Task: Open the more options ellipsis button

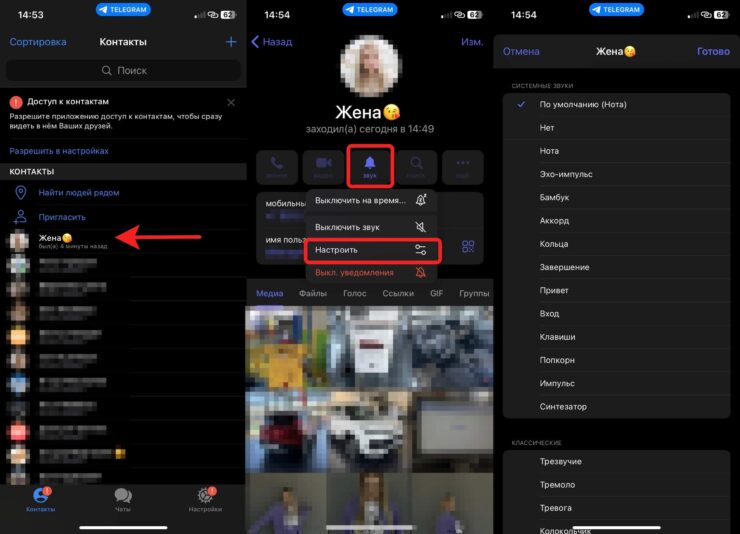Action: tap(462, 166)
